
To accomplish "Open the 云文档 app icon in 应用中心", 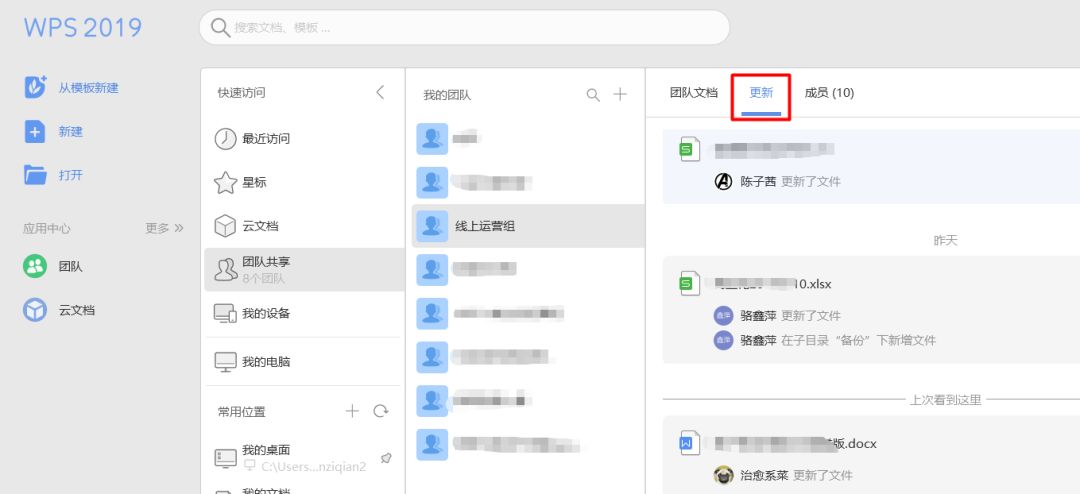I will [35, 310].
